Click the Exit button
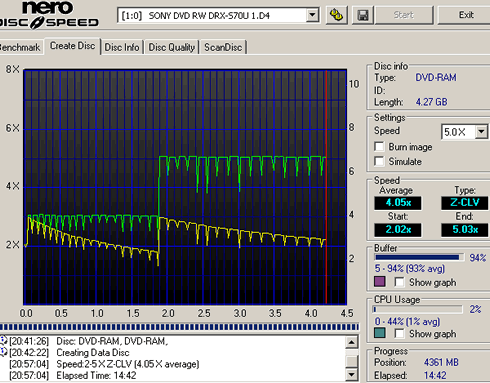The height and width of the screenshot is (383, 490). 465,15
